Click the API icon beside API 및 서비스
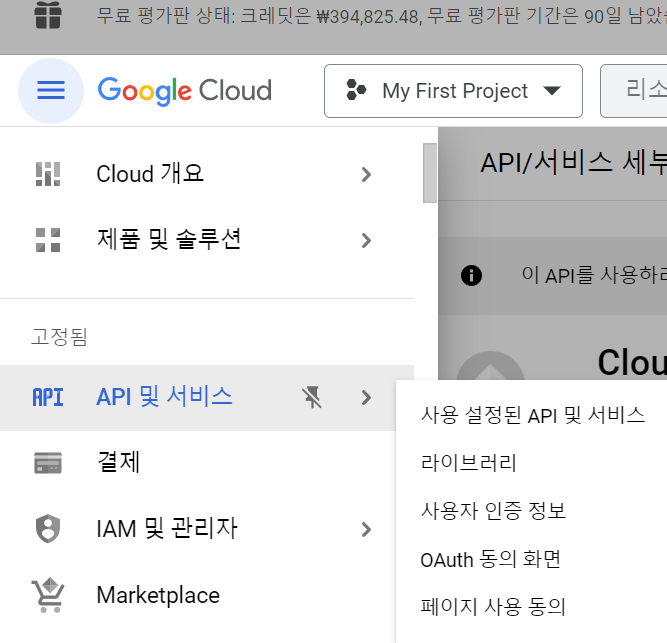This screenshot has width=667, height=643. [x=48, y=397]
